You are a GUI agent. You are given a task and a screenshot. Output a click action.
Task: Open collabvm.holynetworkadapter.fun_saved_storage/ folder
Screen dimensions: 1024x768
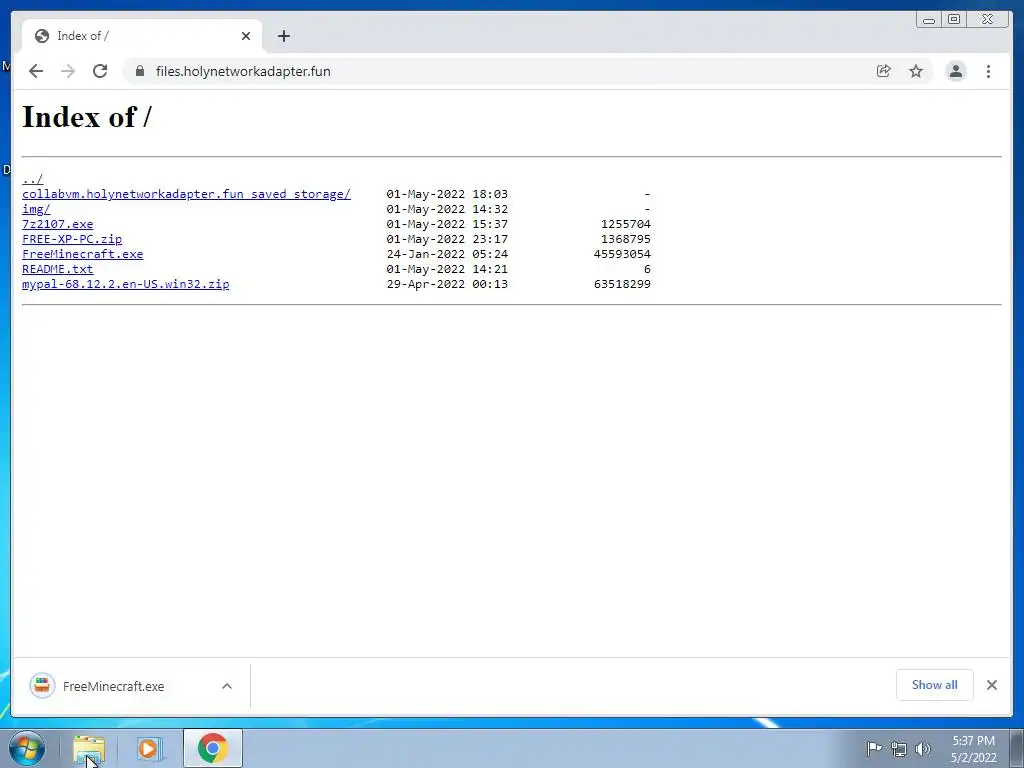186,194
